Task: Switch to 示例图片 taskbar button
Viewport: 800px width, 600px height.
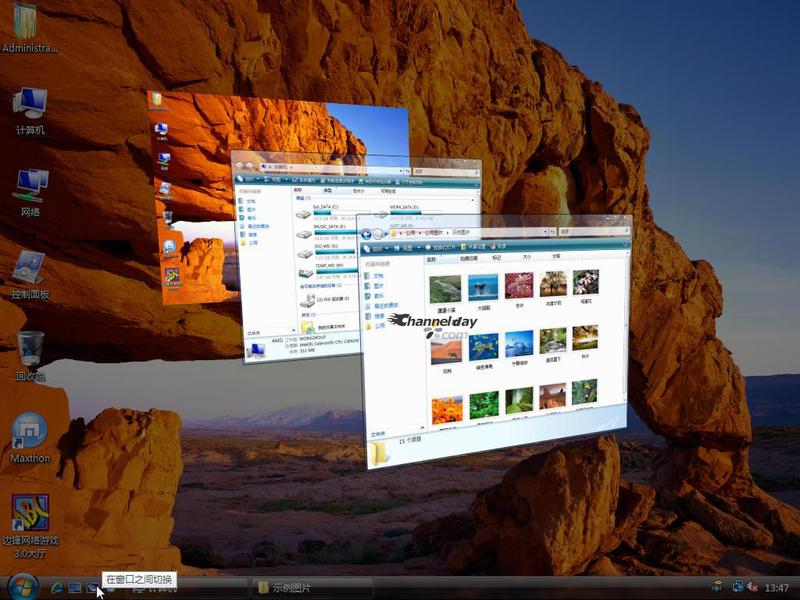Action: point(313,588)
